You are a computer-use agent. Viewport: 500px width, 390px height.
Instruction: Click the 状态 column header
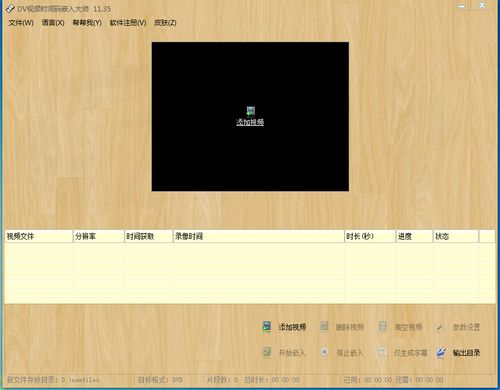click(x=456, y=236)
